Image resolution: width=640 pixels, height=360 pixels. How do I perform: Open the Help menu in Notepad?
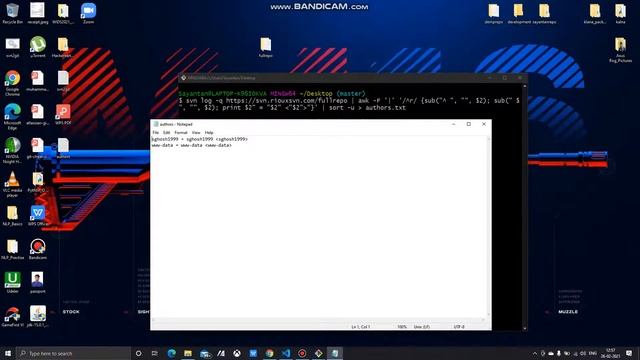pos(209,133)
